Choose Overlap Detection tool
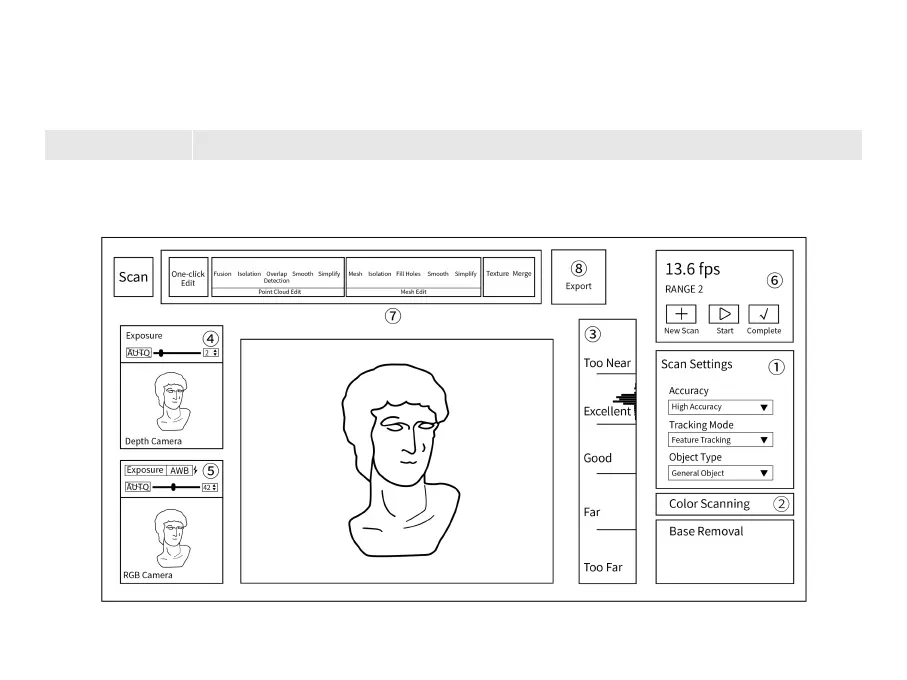Viewport: 907px width, 680px height. pyautogui.click(x=276, y=277)
